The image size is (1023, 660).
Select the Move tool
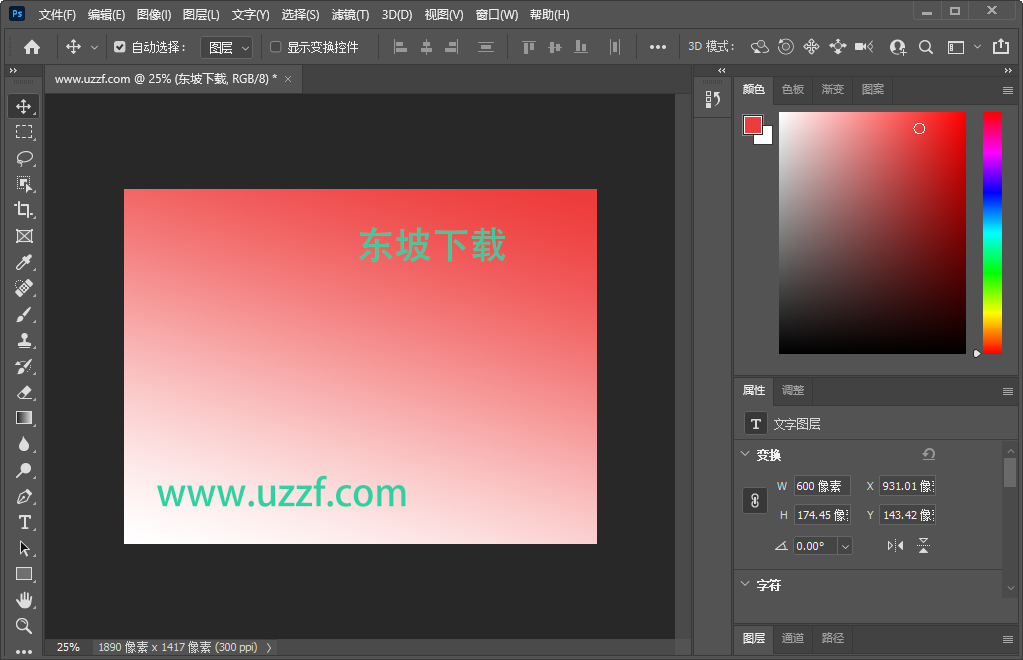click(24, 105)
